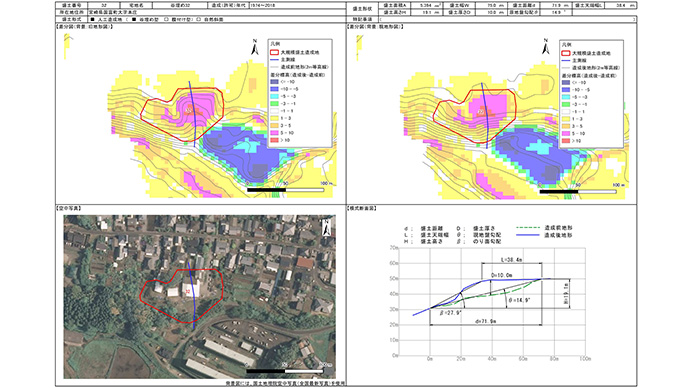Click the north arrow on the top-right map
This screenshot has width=690, height=388.
[x=546, y=47]
